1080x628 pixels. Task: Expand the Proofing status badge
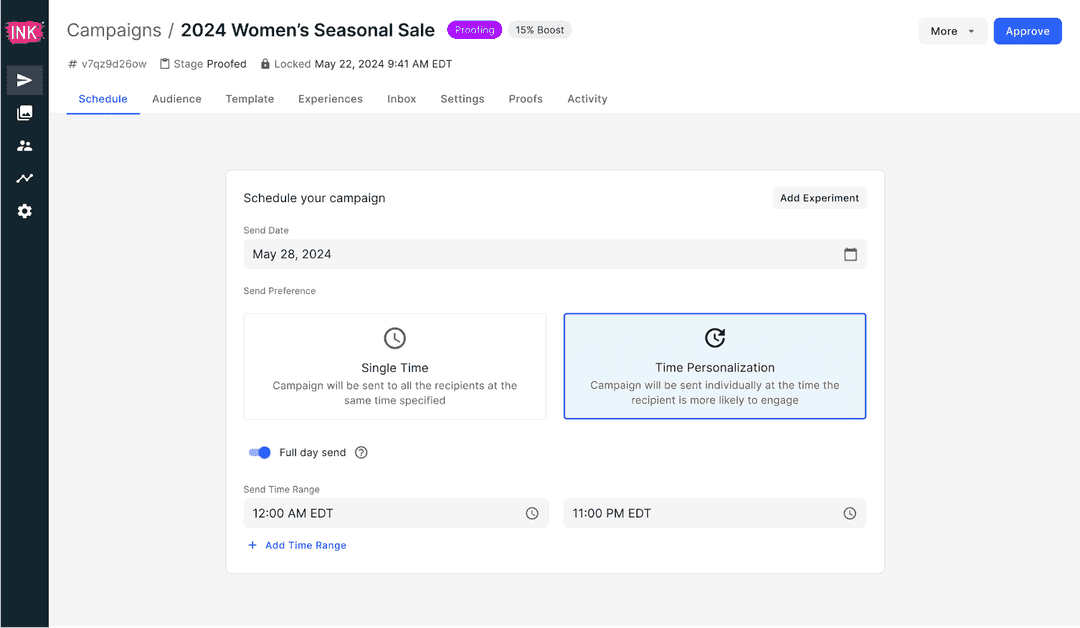(x=474, y=30)
